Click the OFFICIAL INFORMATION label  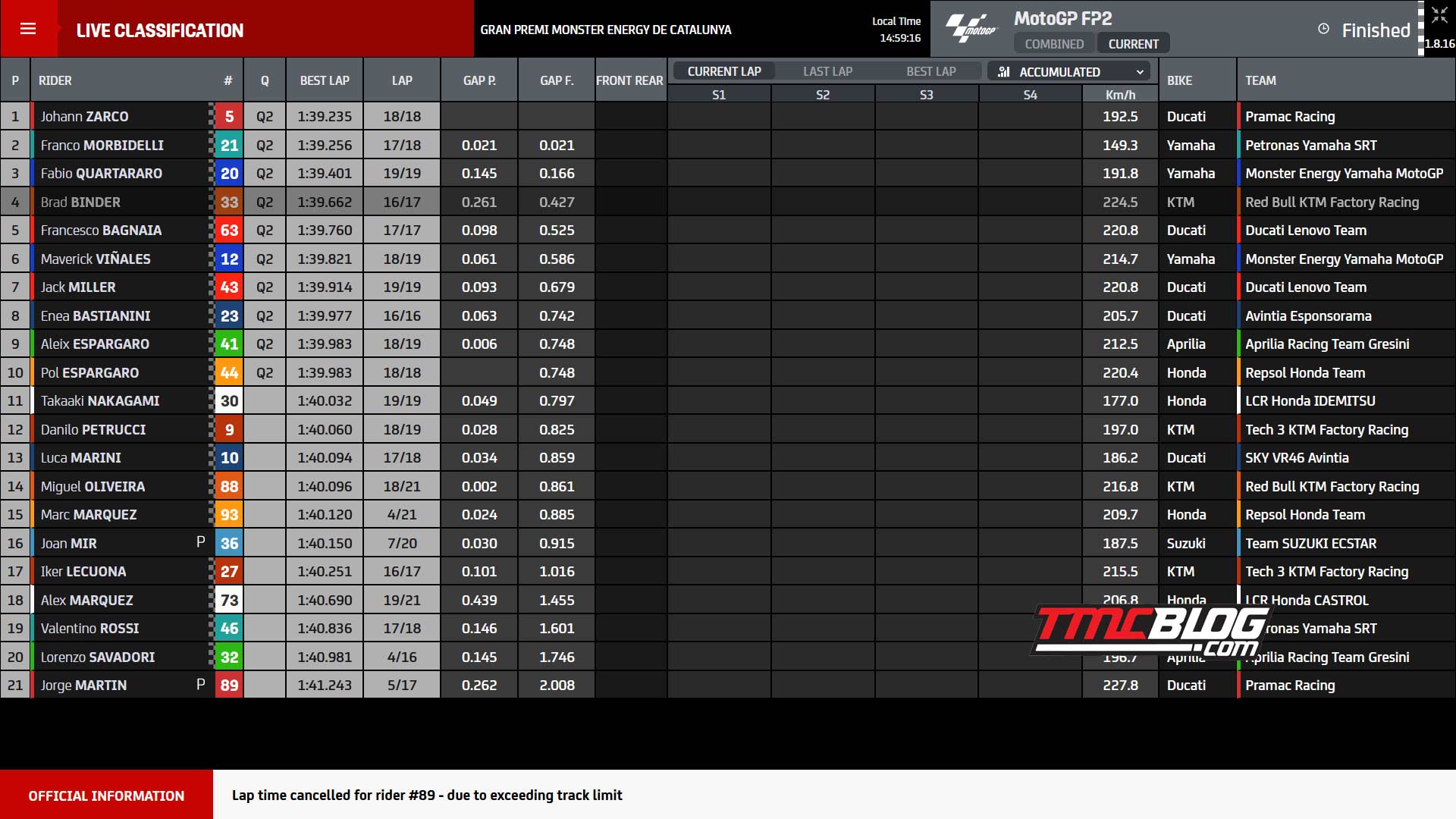point(106,795)
